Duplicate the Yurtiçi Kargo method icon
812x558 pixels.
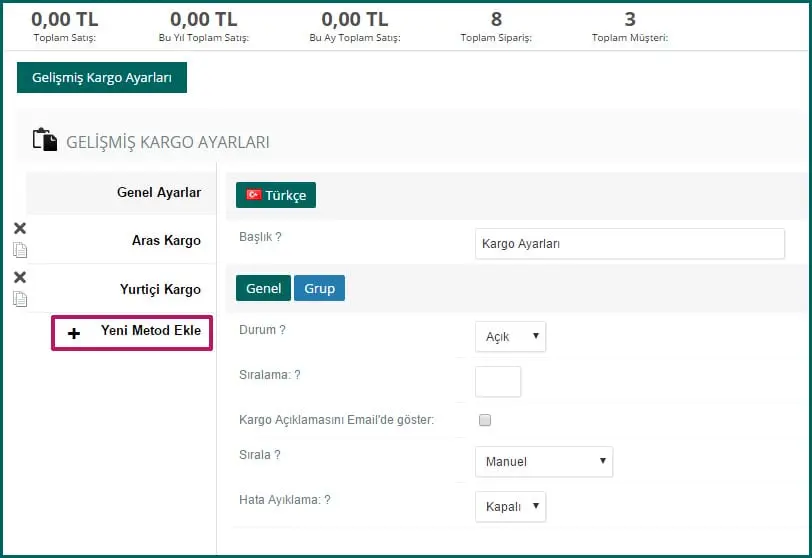(x=20, y=299)
